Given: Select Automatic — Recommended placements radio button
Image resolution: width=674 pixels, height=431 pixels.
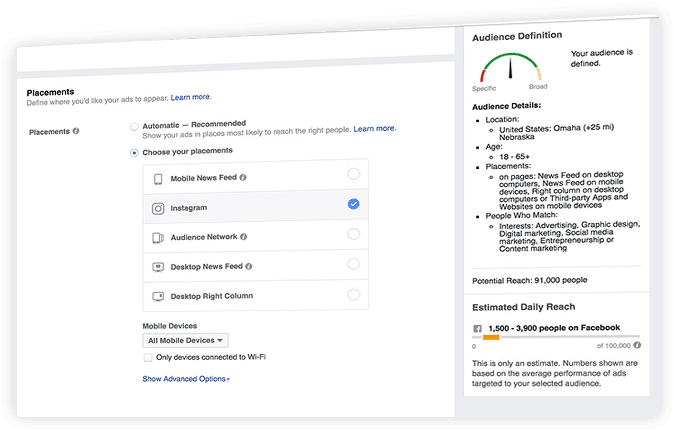Looking at the screenshot, I should tap(135, 128).
